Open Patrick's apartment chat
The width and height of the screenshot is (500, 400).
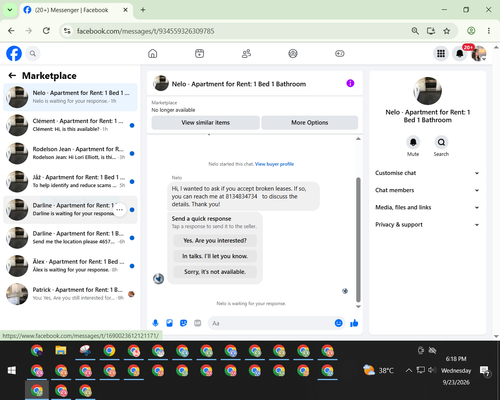coord(70,294)
